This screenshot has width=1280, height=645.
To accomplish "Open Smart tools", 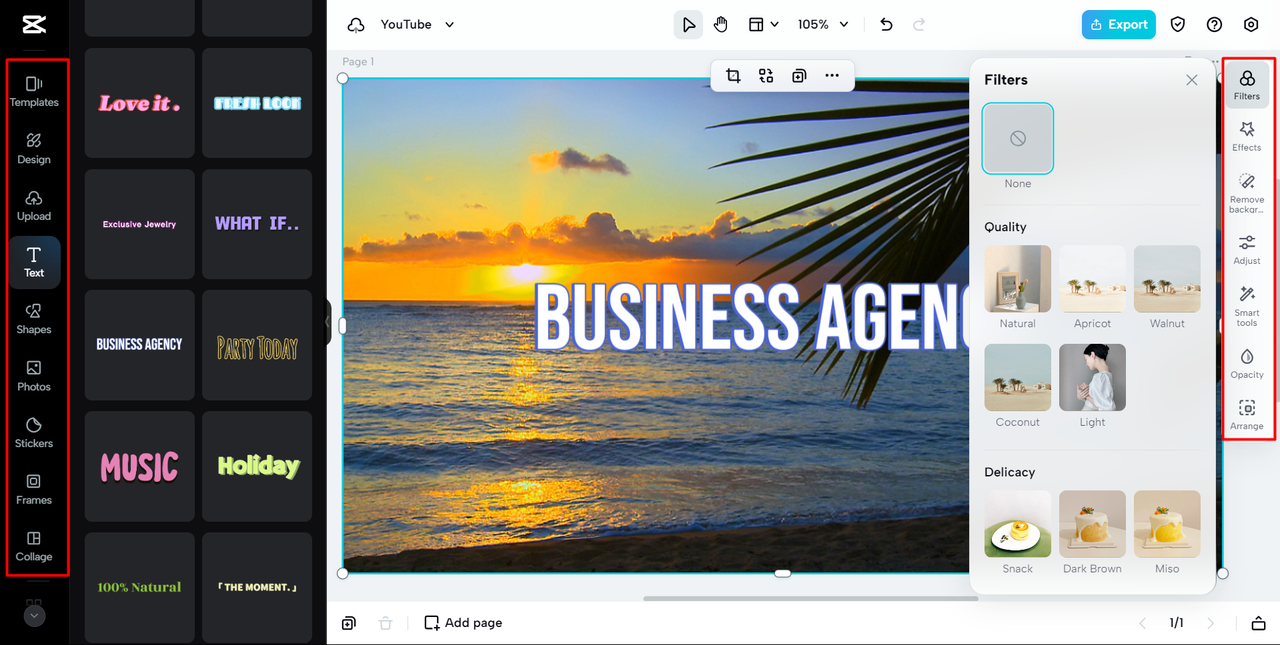I will click(x=1247, y=306).
